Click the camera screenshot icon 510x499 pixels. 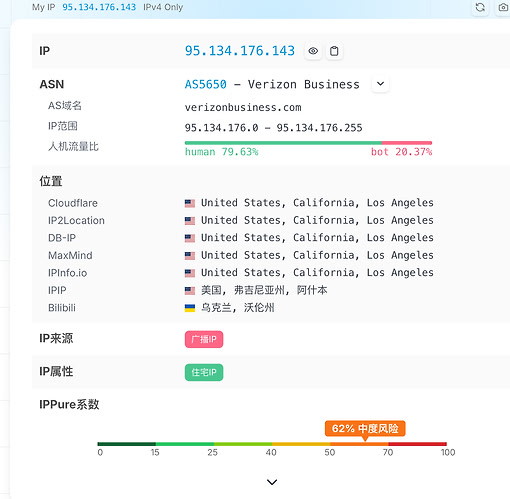[503, 7]
